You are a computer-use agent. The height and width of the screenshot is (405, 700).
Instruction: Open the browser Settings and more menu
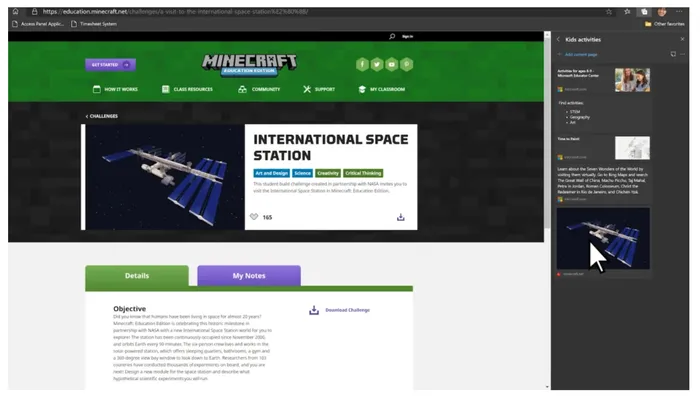679,12
